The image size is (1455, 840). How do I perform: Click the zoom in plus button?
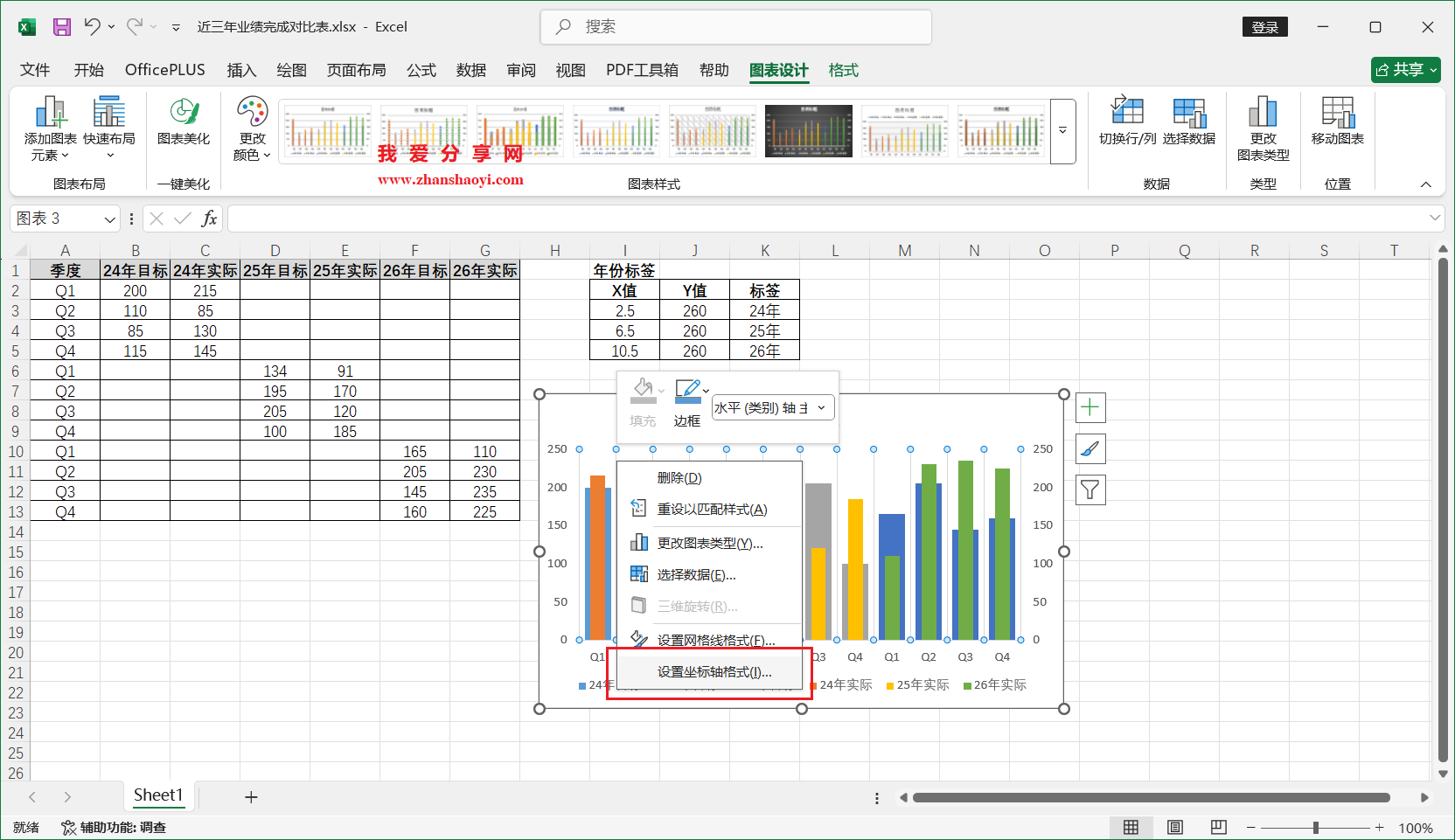coord(1379,828)
